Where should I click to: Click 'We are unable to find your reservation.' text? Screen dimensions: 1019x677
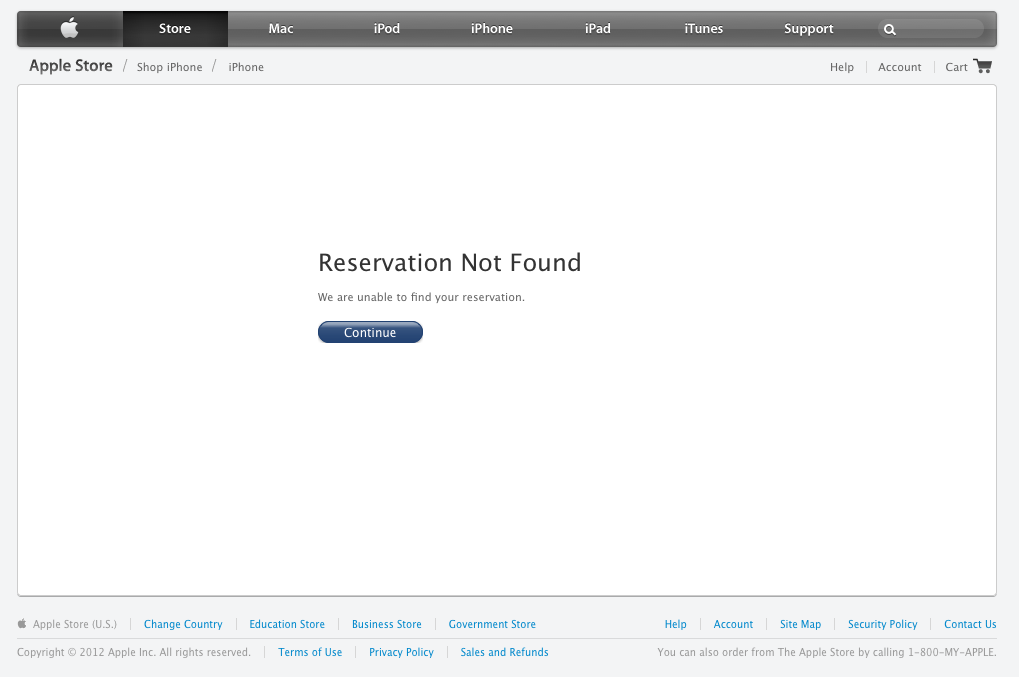point(421,297)
